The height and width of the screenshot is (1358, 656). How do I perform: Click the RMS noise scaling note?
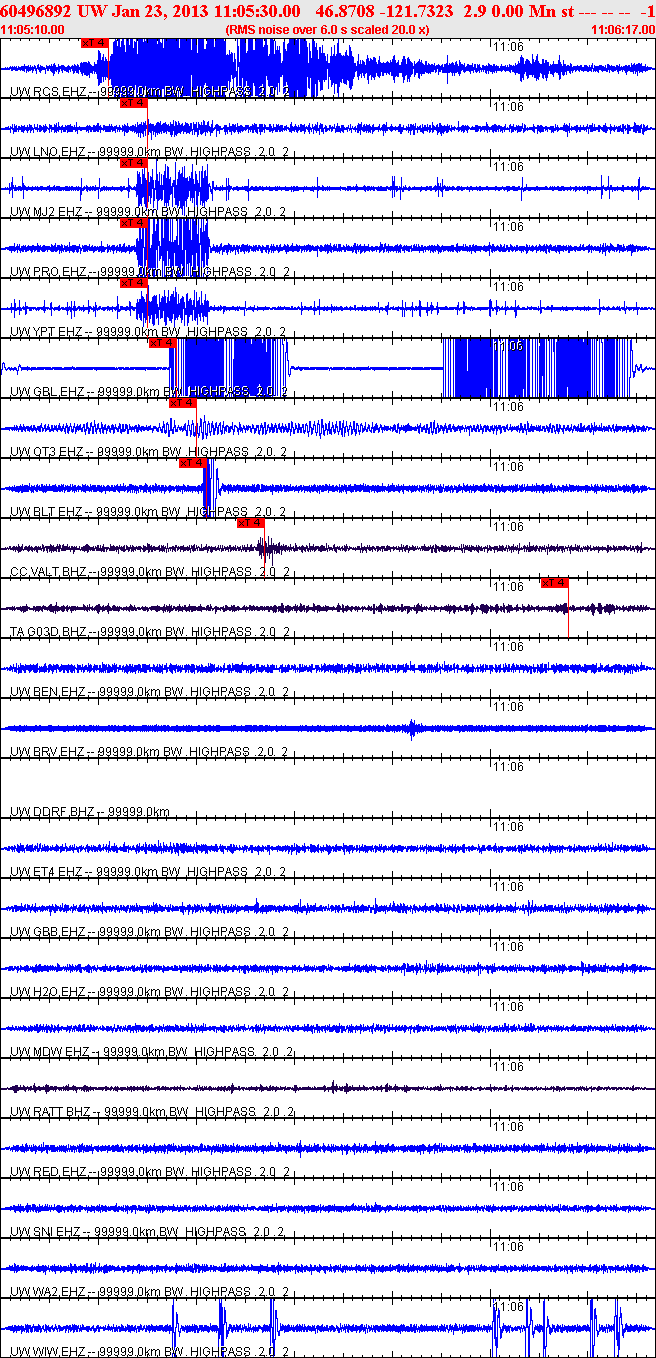tap(328, 30)
